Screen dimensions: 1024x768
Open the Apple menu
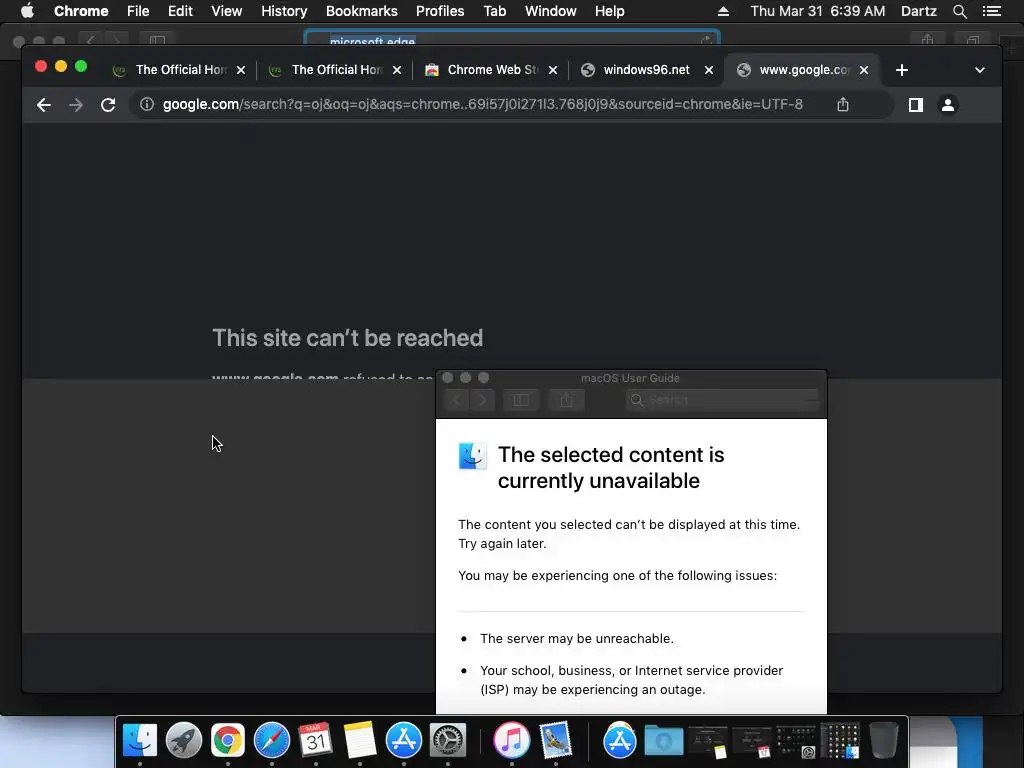[x=27, y=11]
